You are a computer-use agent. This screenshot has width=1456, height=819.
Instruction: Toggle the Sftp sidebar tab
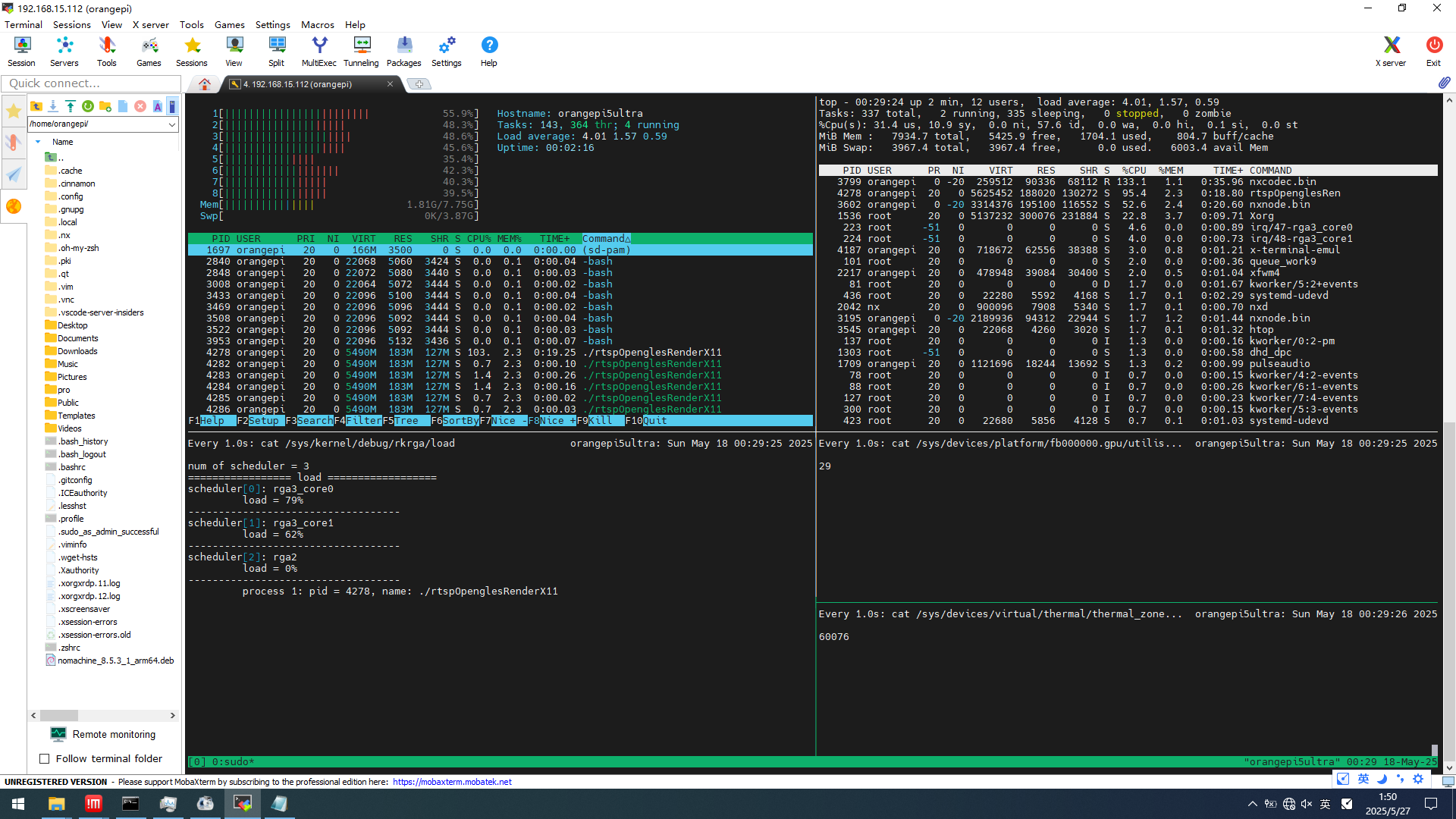[14, 206]
